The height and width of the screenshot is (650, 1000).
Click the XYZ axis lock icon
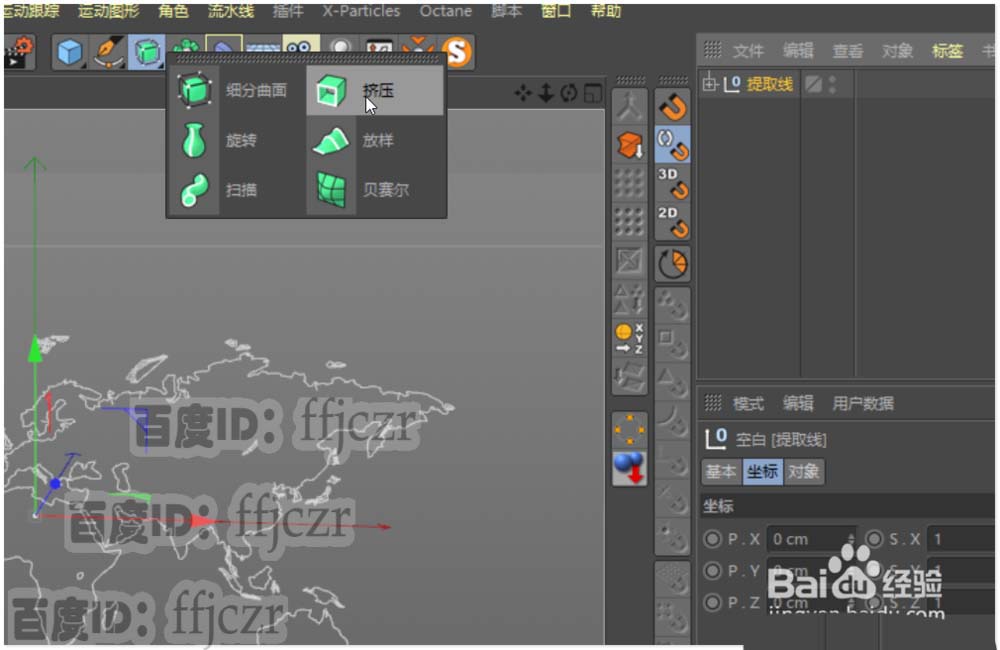pos(629,339)
